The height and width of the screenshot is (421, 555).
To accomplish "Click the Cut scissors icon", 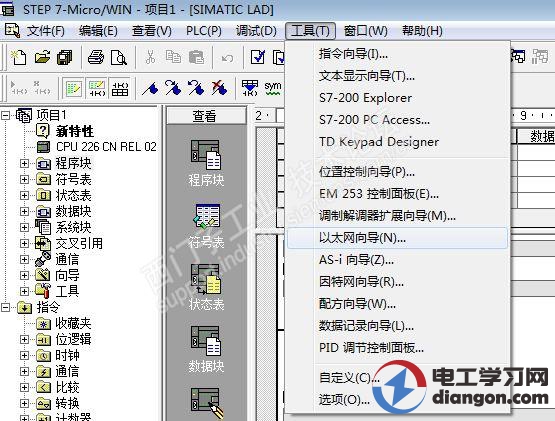I will 150,57.
